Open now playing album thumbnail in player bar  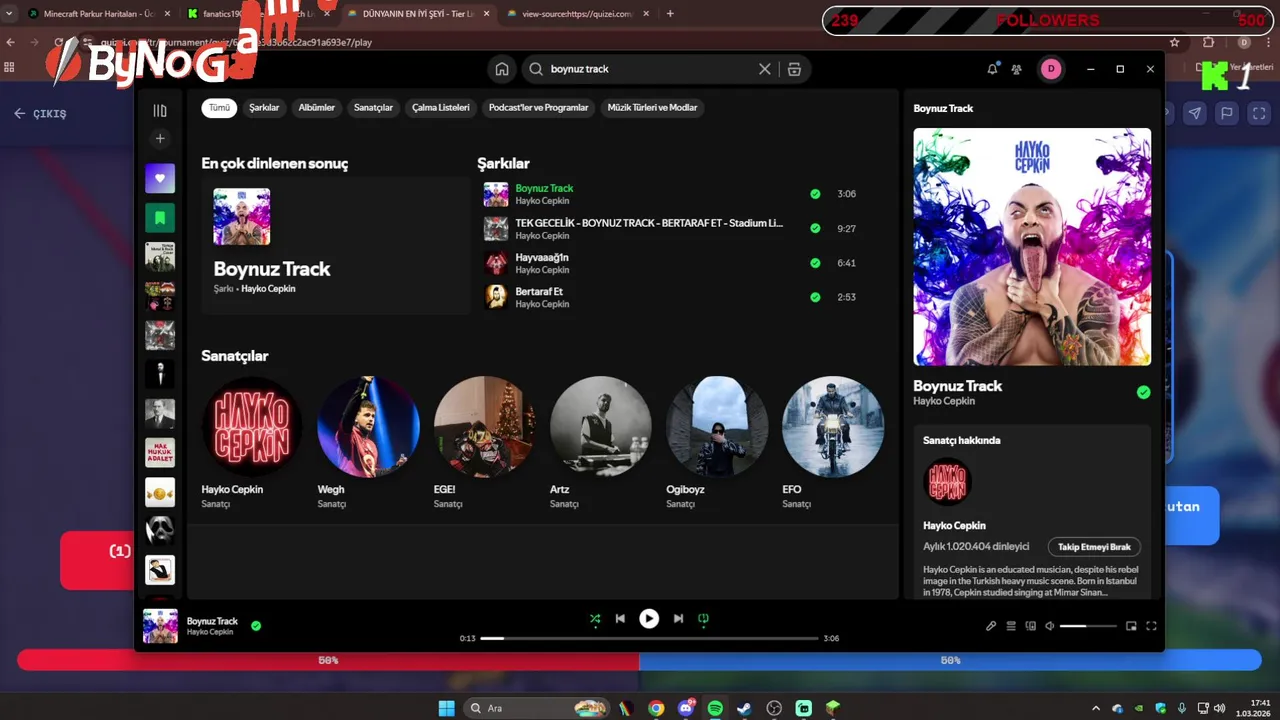coord(160,626)
